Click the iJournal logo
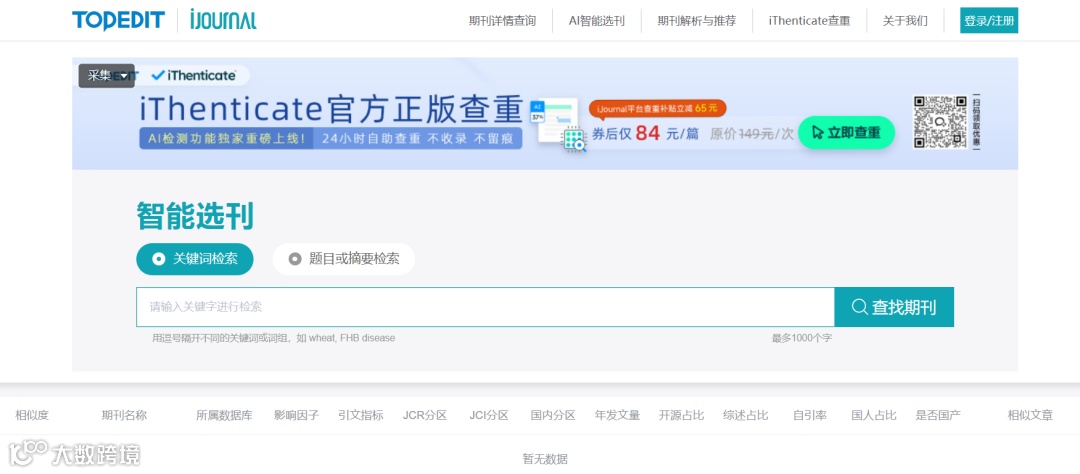Screen dimensions: 1080x474 click(223, 21)
